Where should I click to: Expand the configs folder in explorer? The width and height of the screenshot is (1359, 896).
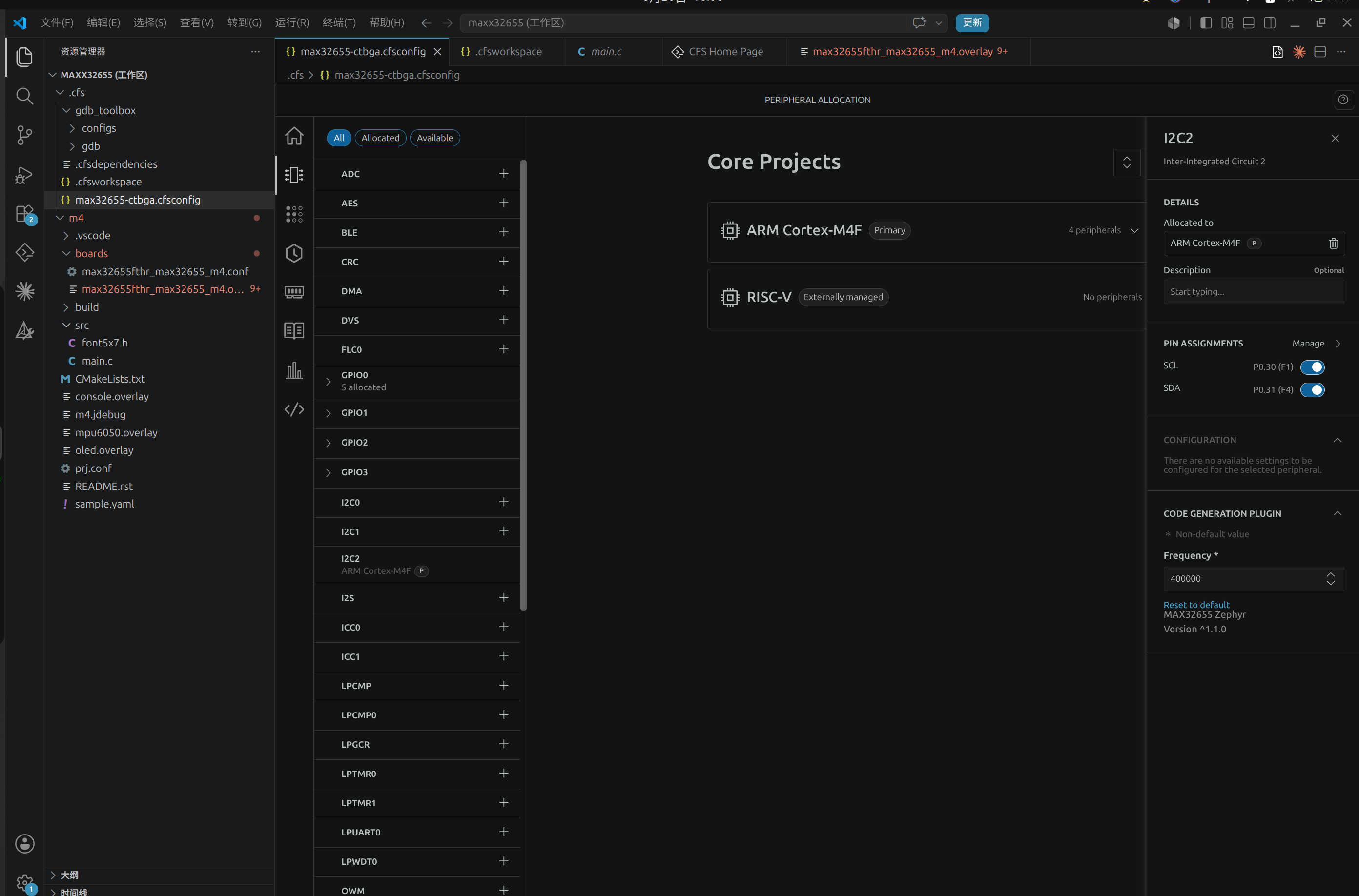coord(99,128)
